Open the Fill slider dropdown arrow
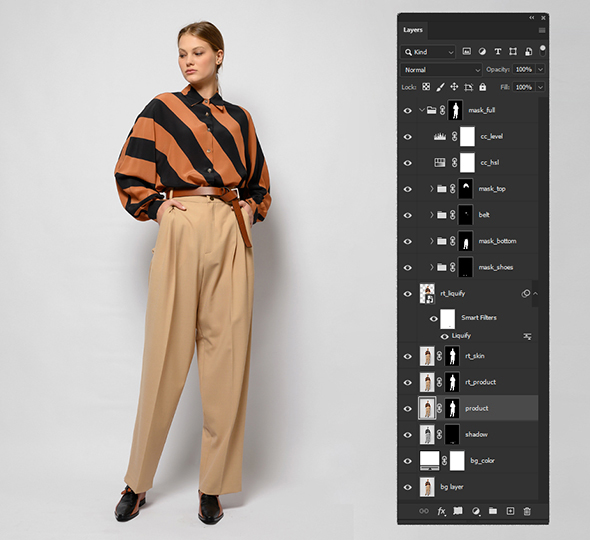 tap(540, 87)
